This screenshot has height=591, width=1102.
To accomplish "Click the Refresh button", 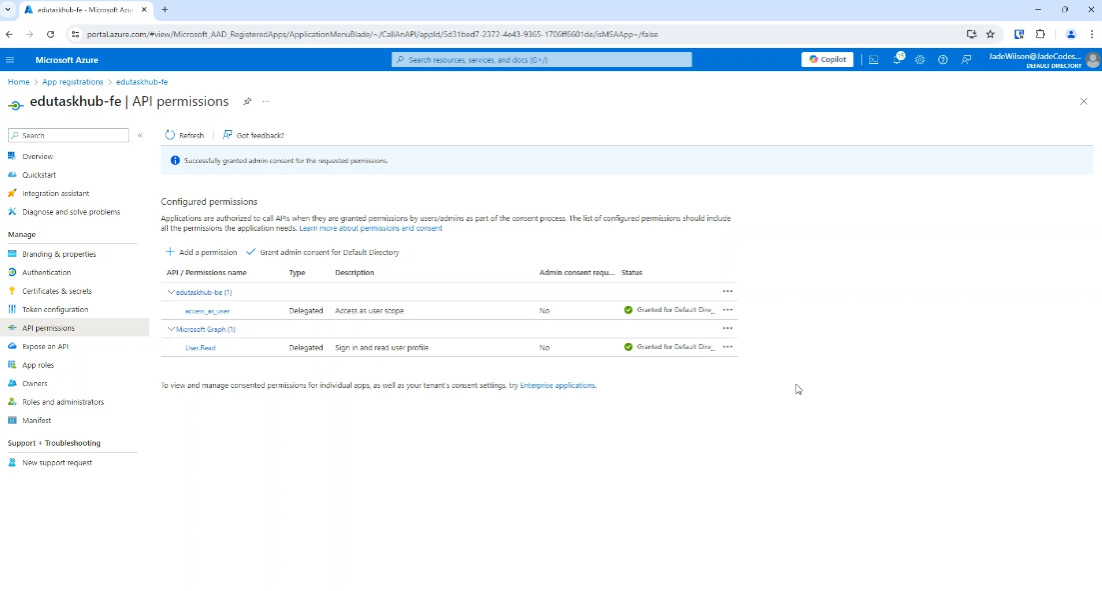I will point(184,135).
